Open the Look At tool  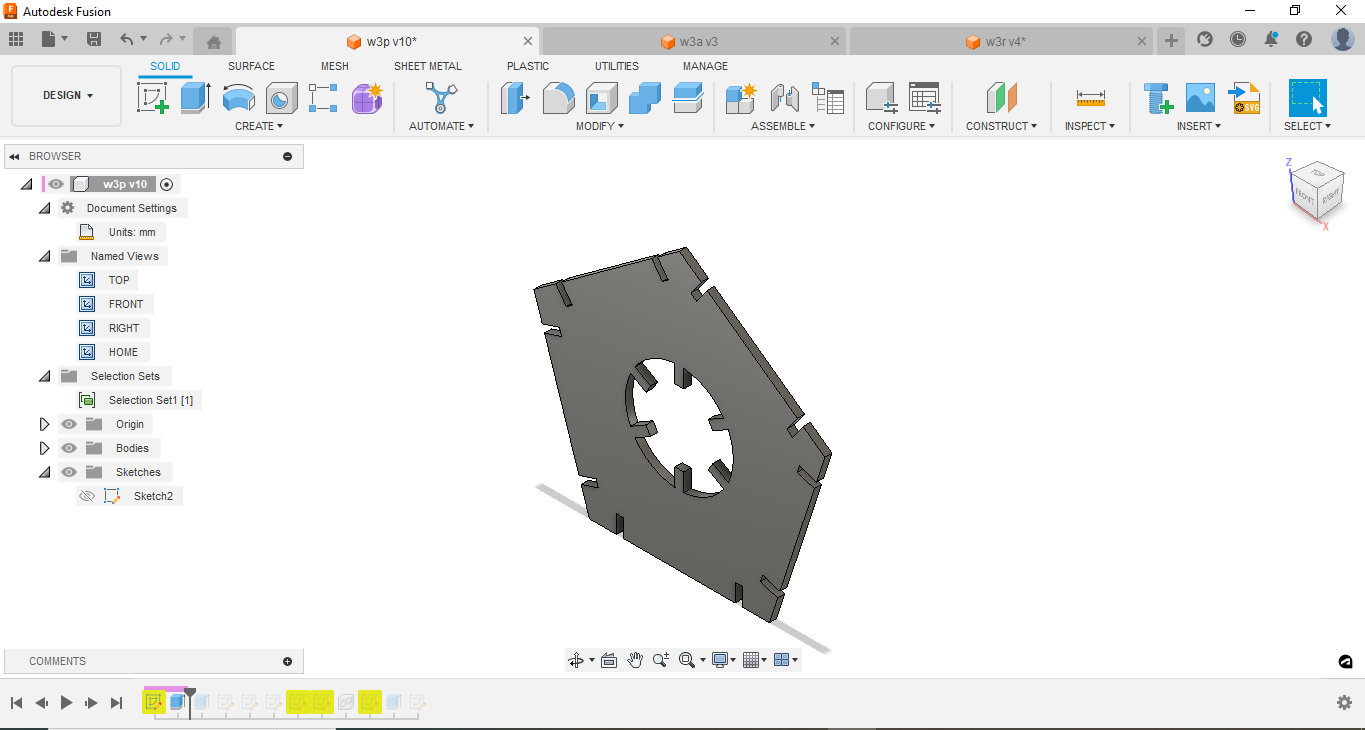point(609,660)
